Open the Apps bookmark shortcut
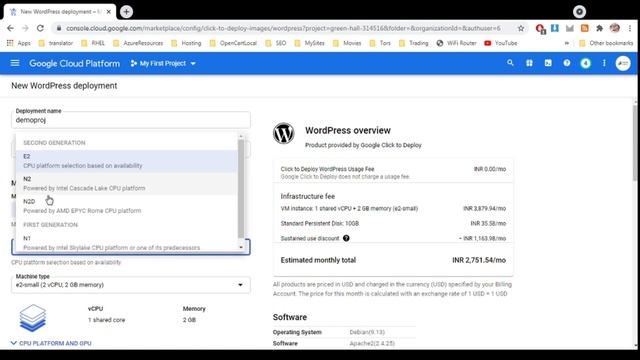The width and height of the screenshot is (640, 360). pos(18,43)
